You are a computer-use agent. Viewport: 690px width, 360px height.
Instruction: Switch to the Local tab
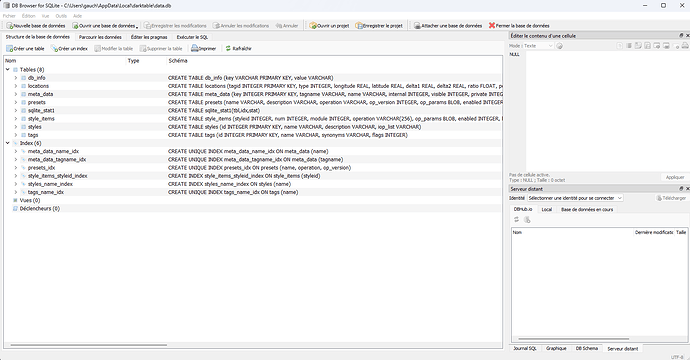click(x=547, y=209)
